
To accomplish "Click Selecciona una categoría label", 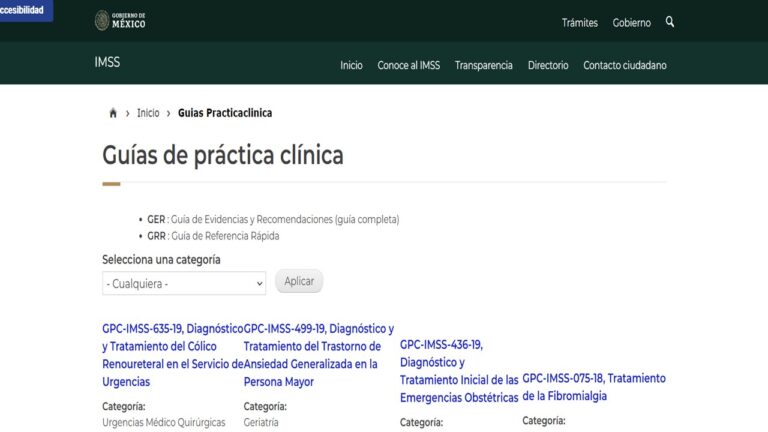I will pyautogui.click(x=161, y=260).
